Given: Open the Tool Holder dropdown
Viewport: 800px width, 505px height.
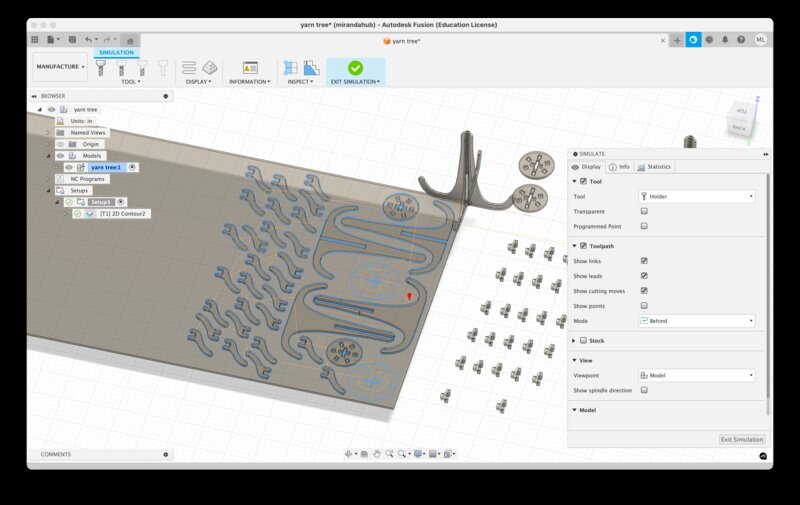Looking at the screenshot, I should point(696,197).
